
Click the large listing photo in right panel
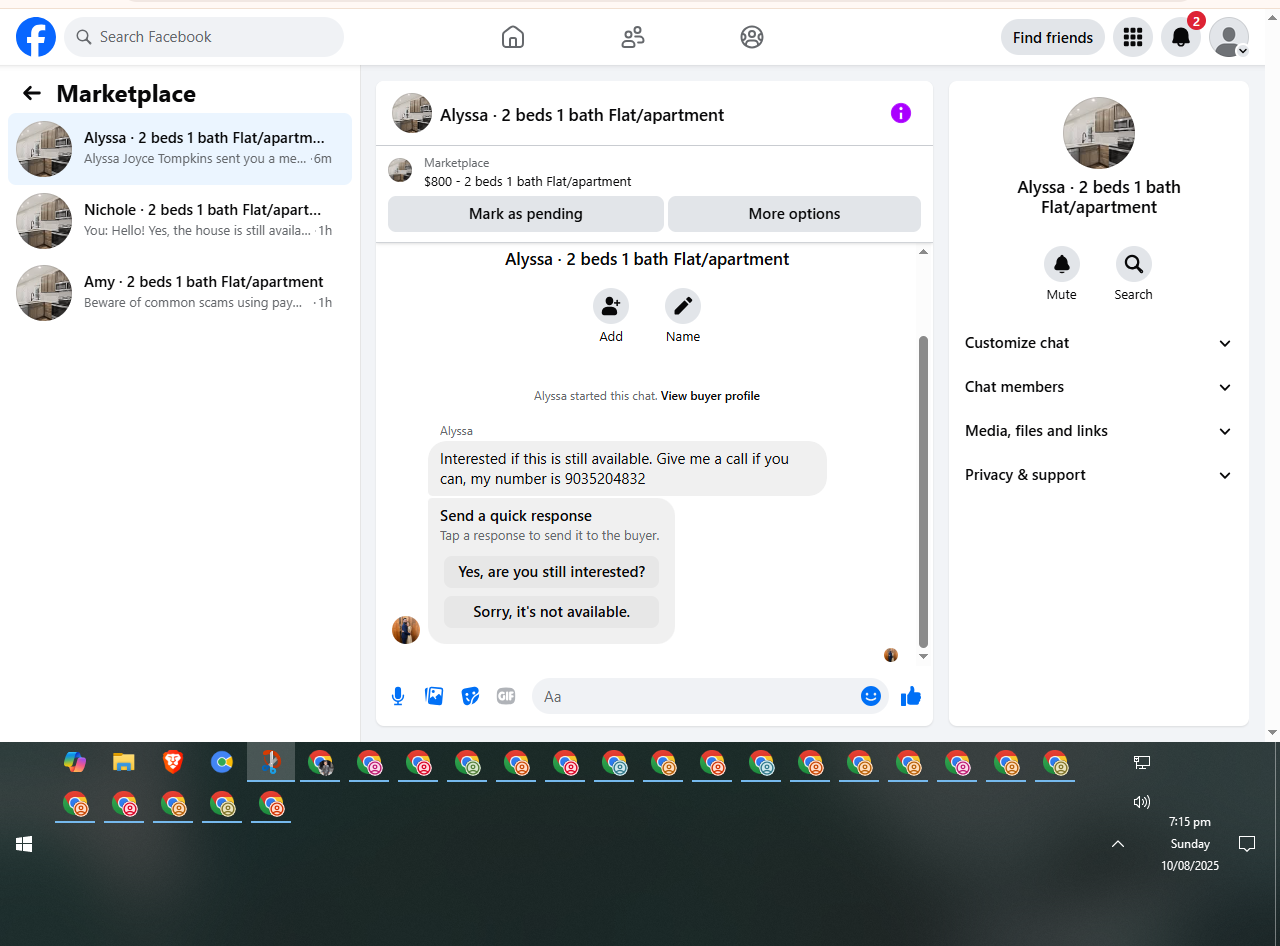(x=1099, y=133)
